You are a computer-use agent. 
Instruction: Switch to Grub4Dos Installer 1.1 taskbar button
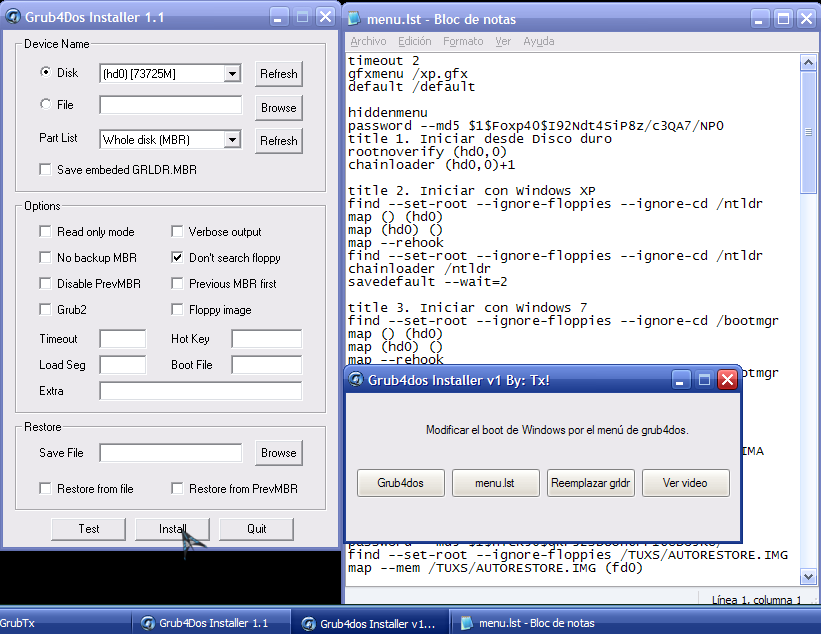pyautogui.click(x=213, y=623)
